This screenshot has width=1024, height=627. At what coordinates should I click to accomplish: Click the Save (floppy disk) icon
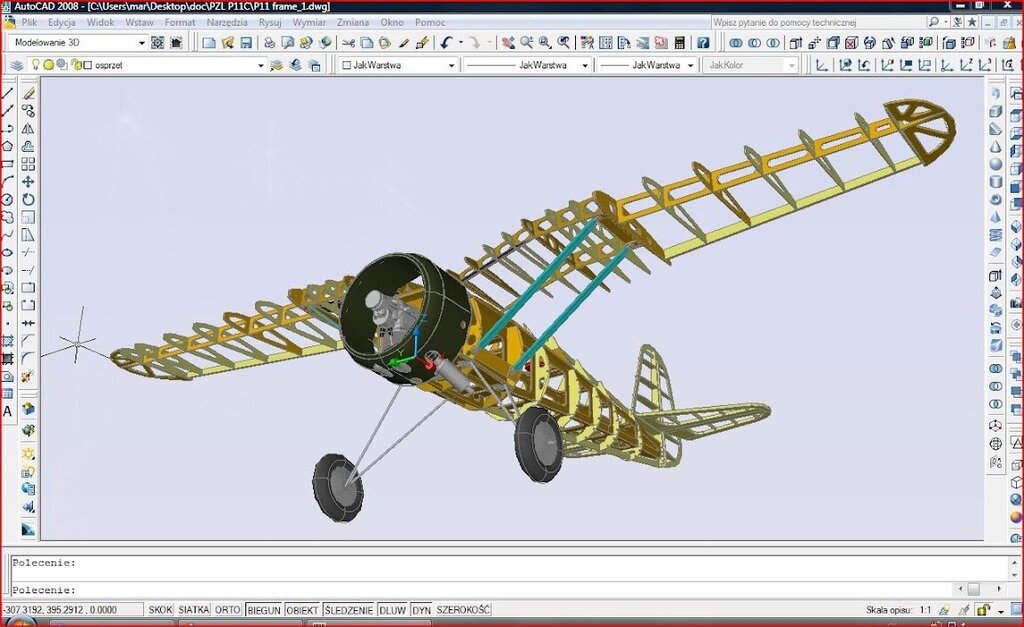[x=245, y=43]
